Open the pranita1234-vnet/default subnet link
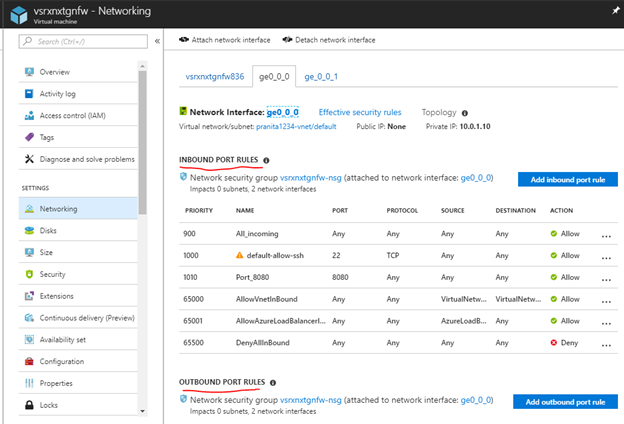624x424 pixels. point(296,127)
